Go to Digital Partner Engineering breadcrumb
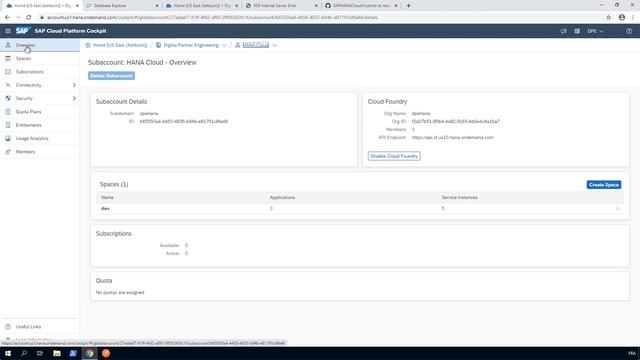 point(191,45)
